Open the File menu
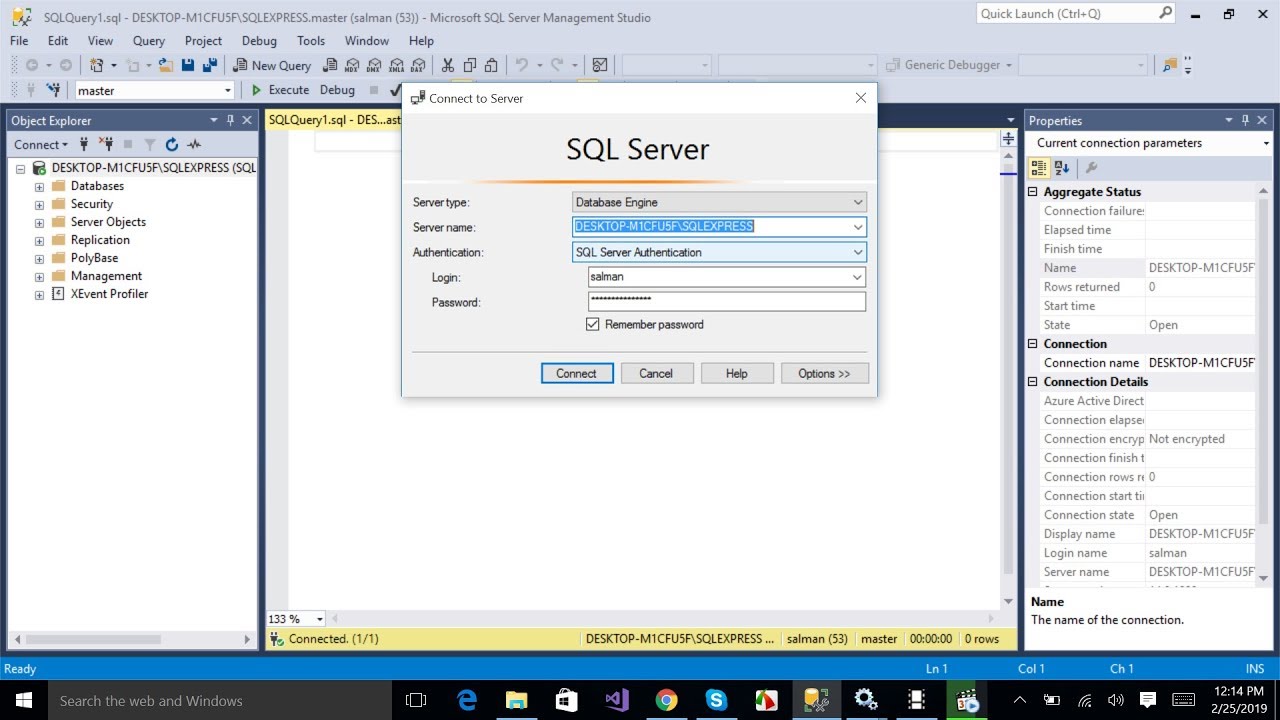This screenshot has height=720, width=1280. pos(19,41)
